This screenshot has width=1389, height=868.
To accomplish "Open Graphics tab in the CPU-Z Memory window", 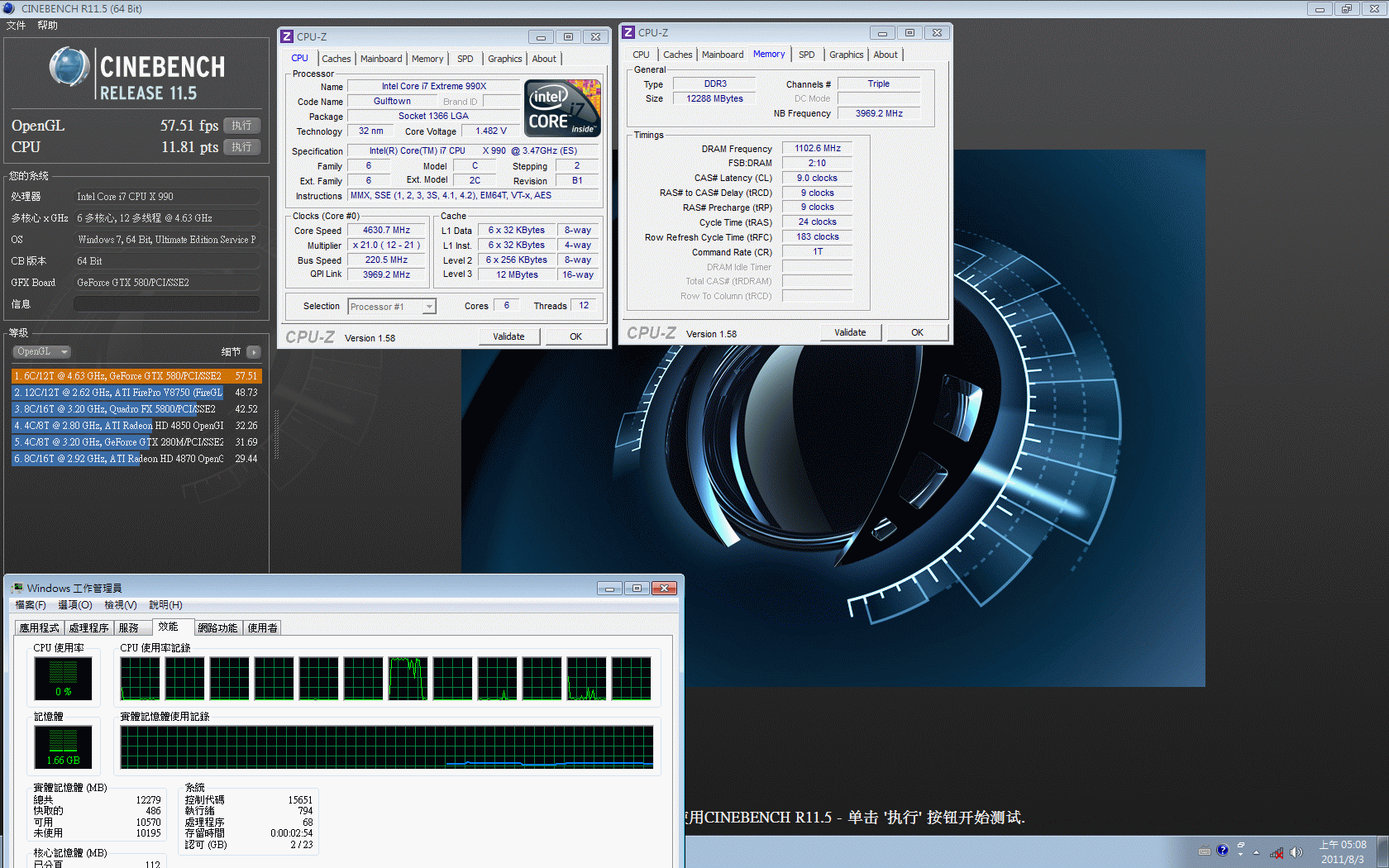I will 846,55.
